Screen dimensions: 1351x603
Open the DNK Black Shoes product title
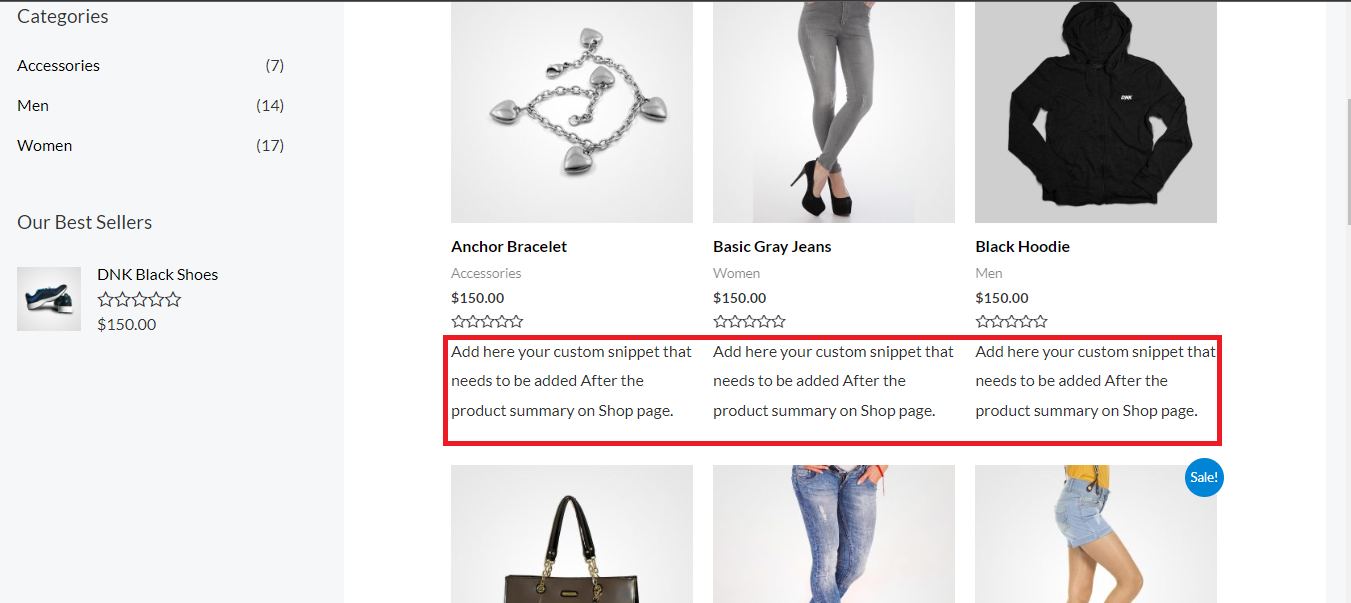pyautogui.click(x=157, y=275)
